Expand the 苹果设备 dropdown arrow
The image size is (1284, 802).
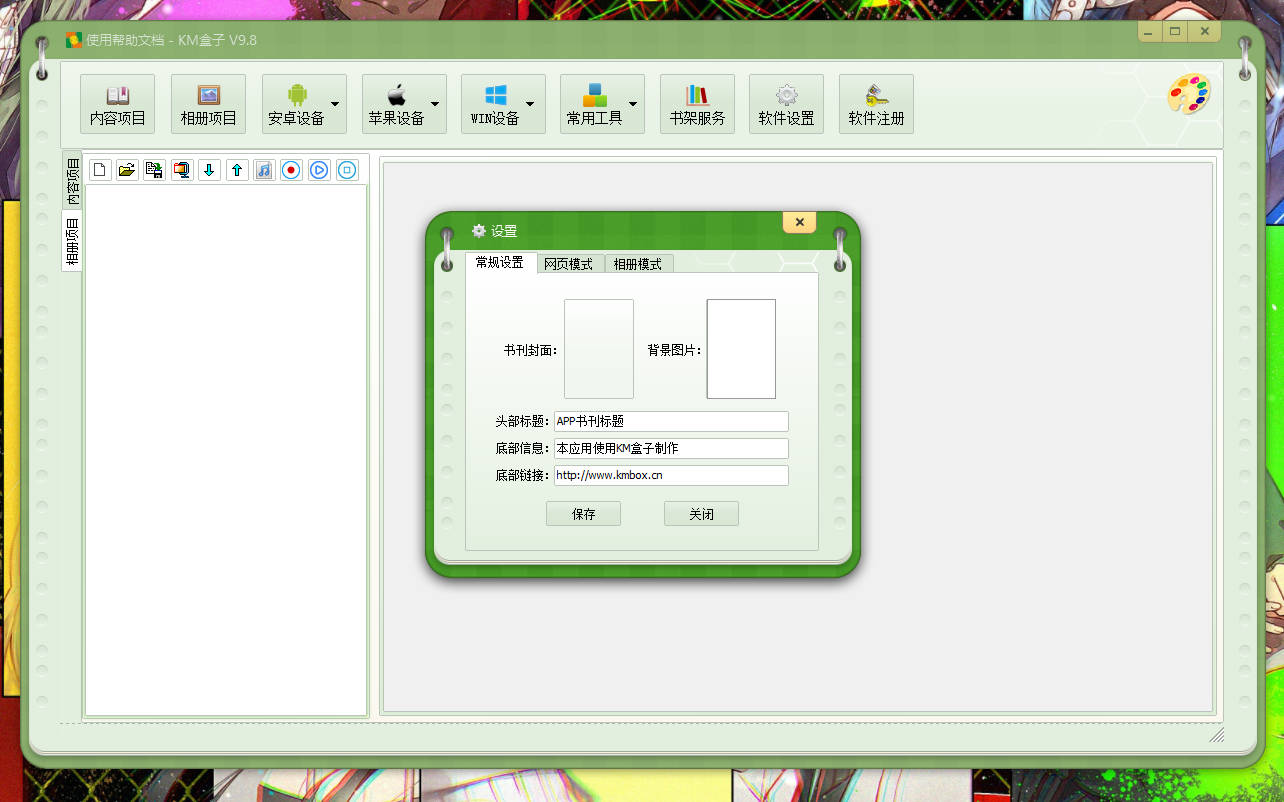435,104
